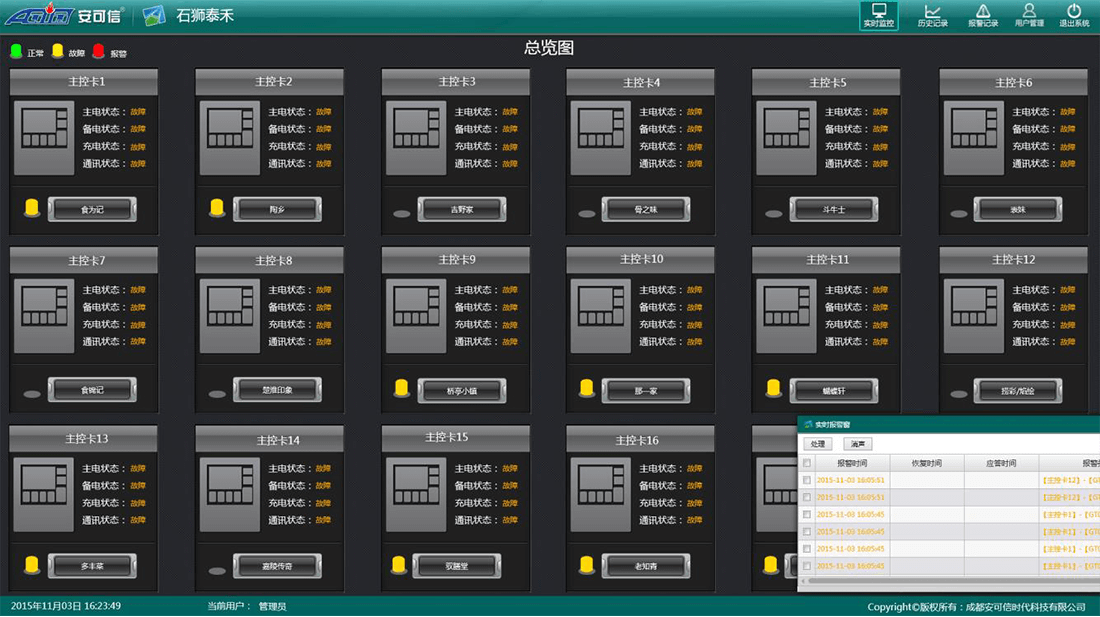
Task: Click the yellow beacon light beside 桥亭小镇
Action: pos(401,388)
